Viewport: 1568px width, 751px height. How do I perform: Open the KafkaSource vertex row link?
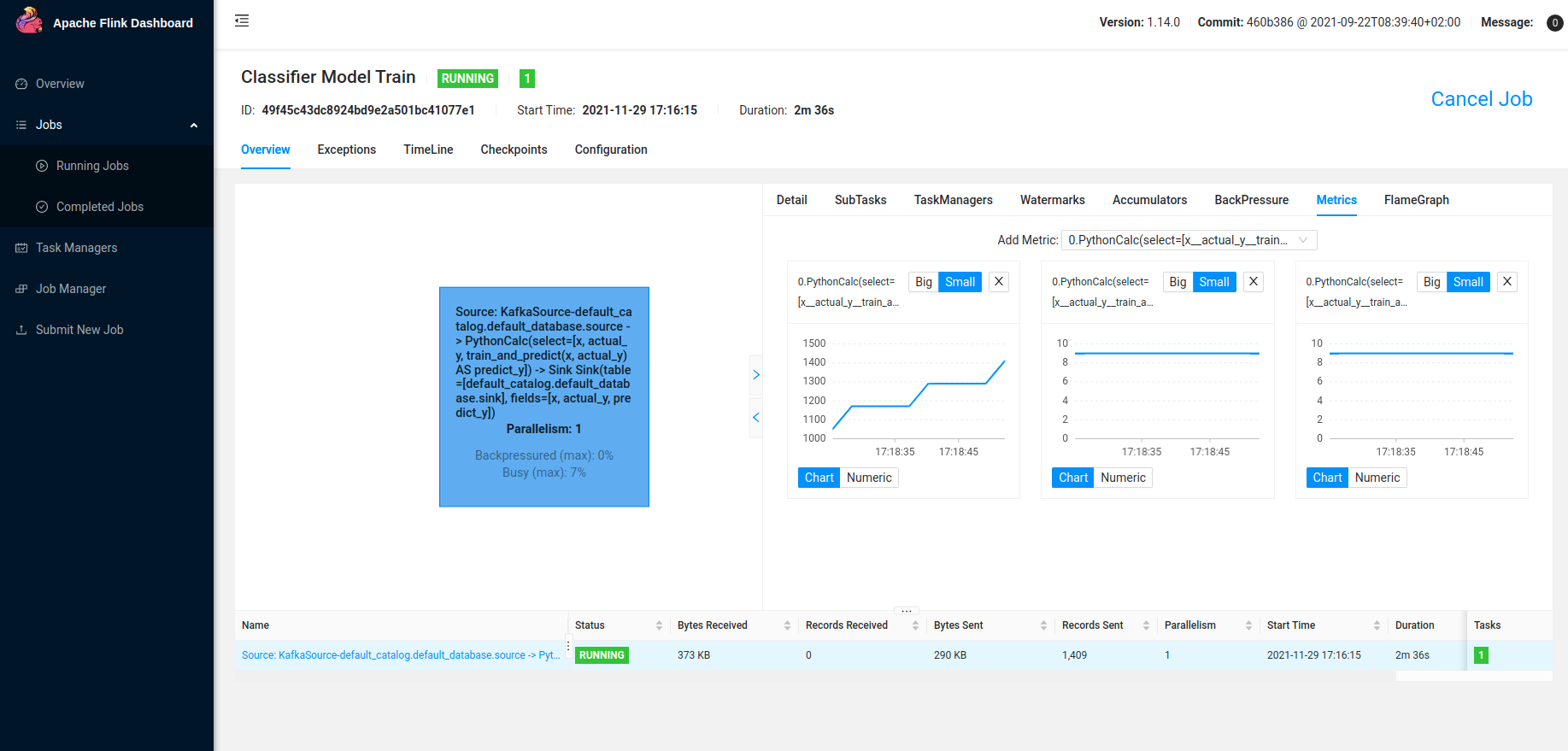pyautogui.click(x=401, y=655)
